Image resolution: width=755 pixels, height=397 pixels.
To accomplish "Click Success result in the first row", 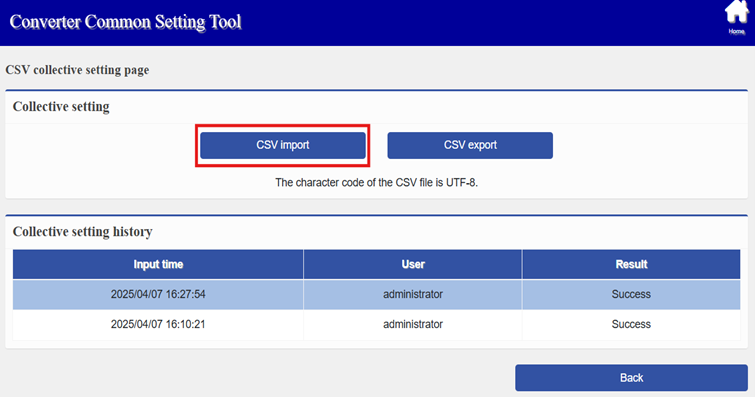I will click(x=631, y=294).
